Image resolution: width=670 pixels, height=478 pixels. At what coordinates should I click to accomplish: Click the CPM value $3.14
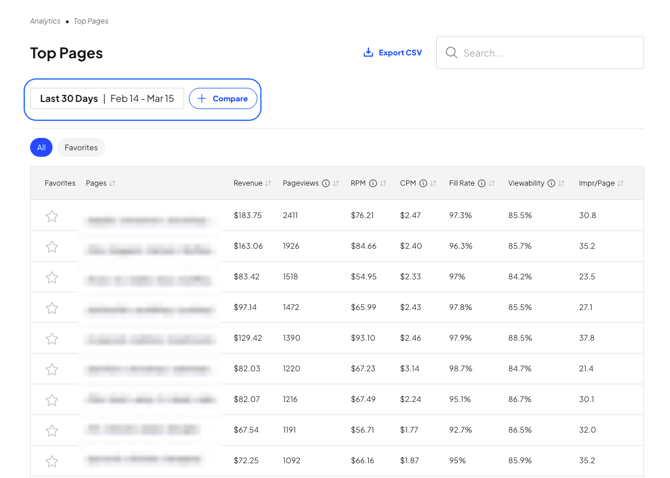(410, 369)
